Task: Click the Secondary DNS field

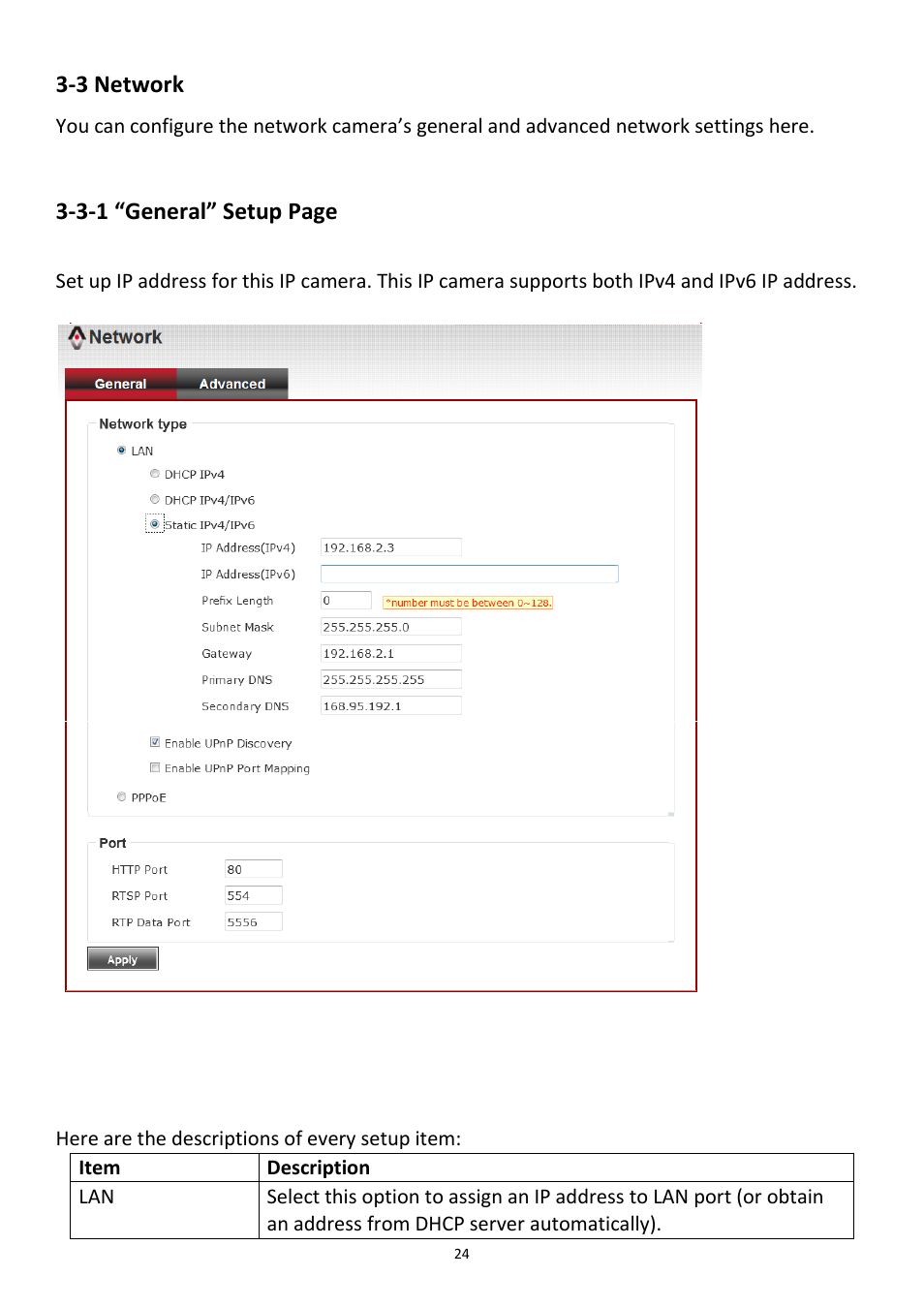Action: (x=391, y=705)
